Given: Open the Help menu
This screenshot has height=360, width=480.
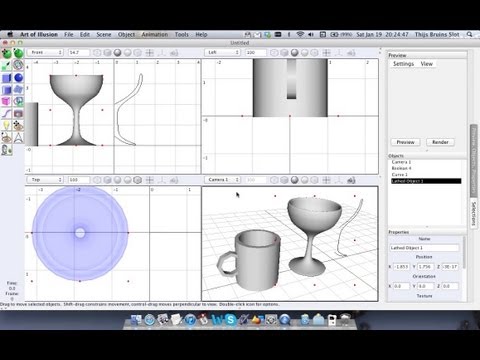Looking at the screenshot, I should coord(201,34).
